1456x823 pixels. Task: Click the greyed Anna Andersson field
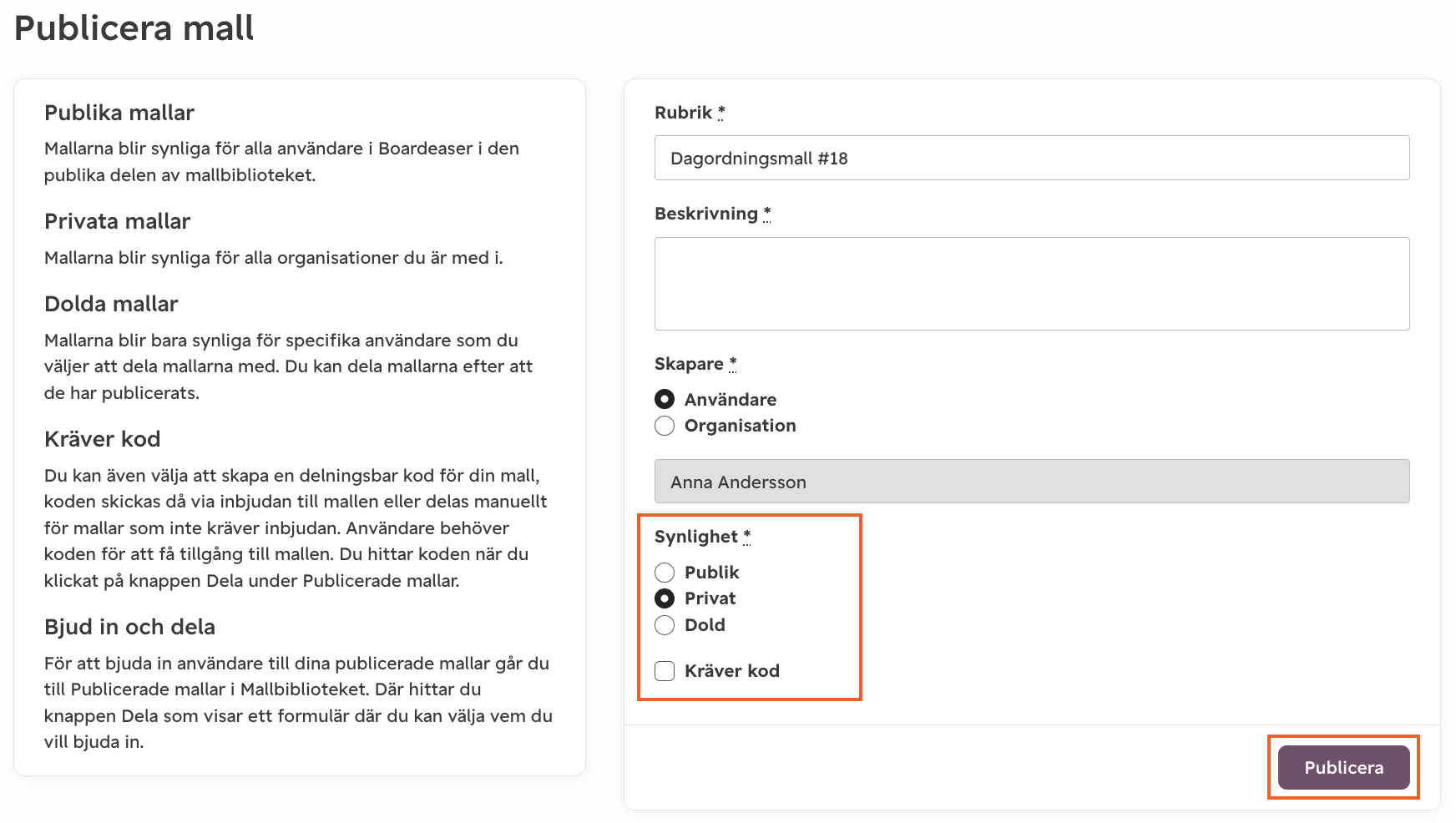click(x=1032, y=482)
